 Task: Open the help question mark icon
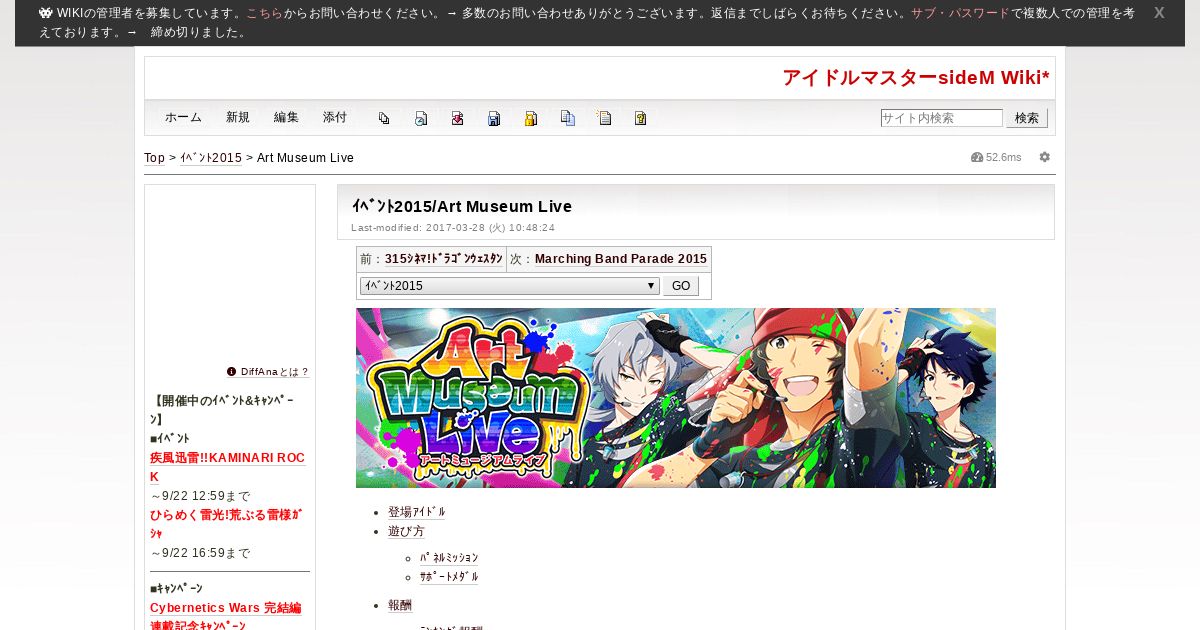pos(640,118)
